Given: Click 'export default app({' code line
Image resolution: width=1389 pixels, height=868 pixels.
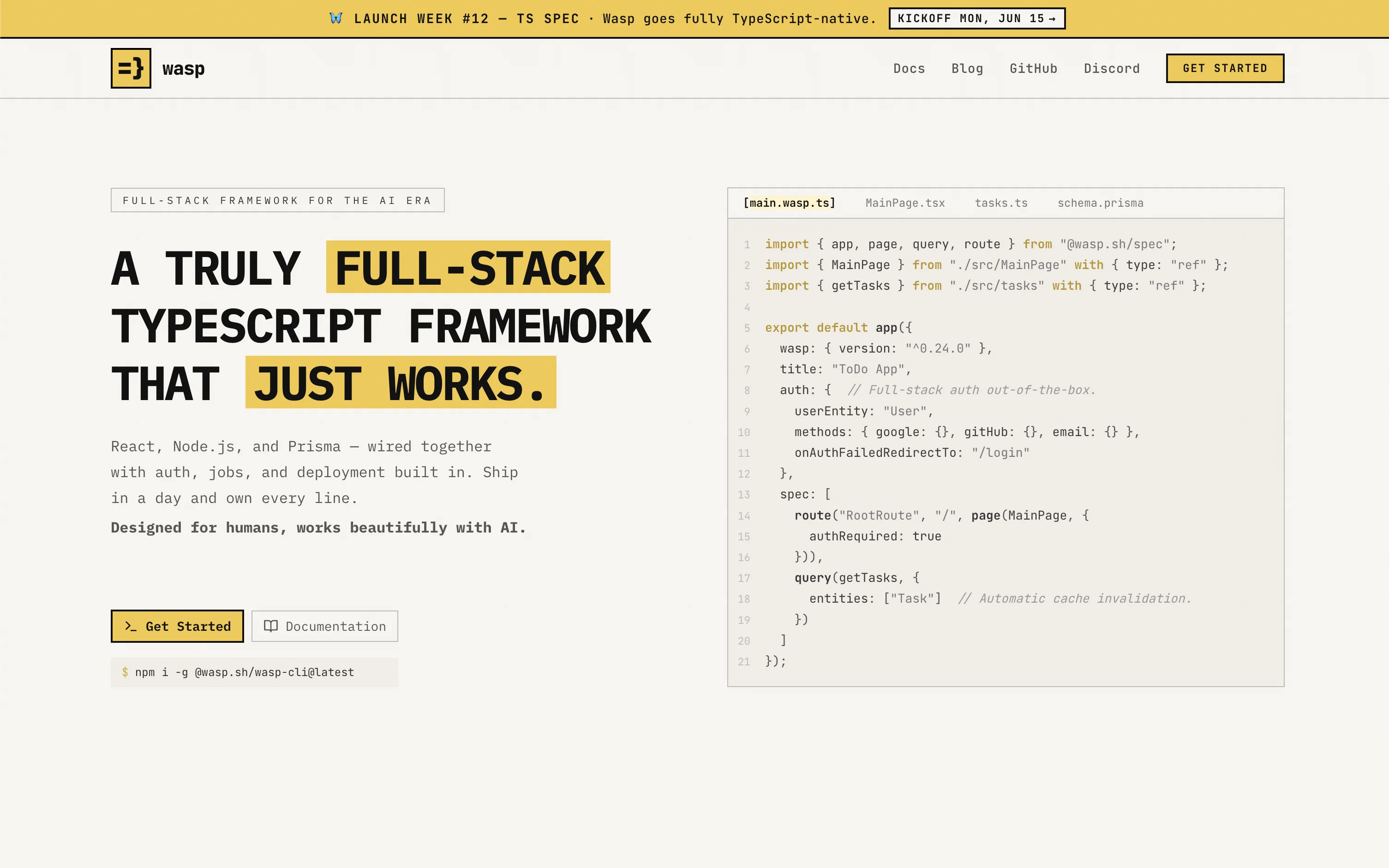Looking at the screenshot, I should [x=838, y=328].
